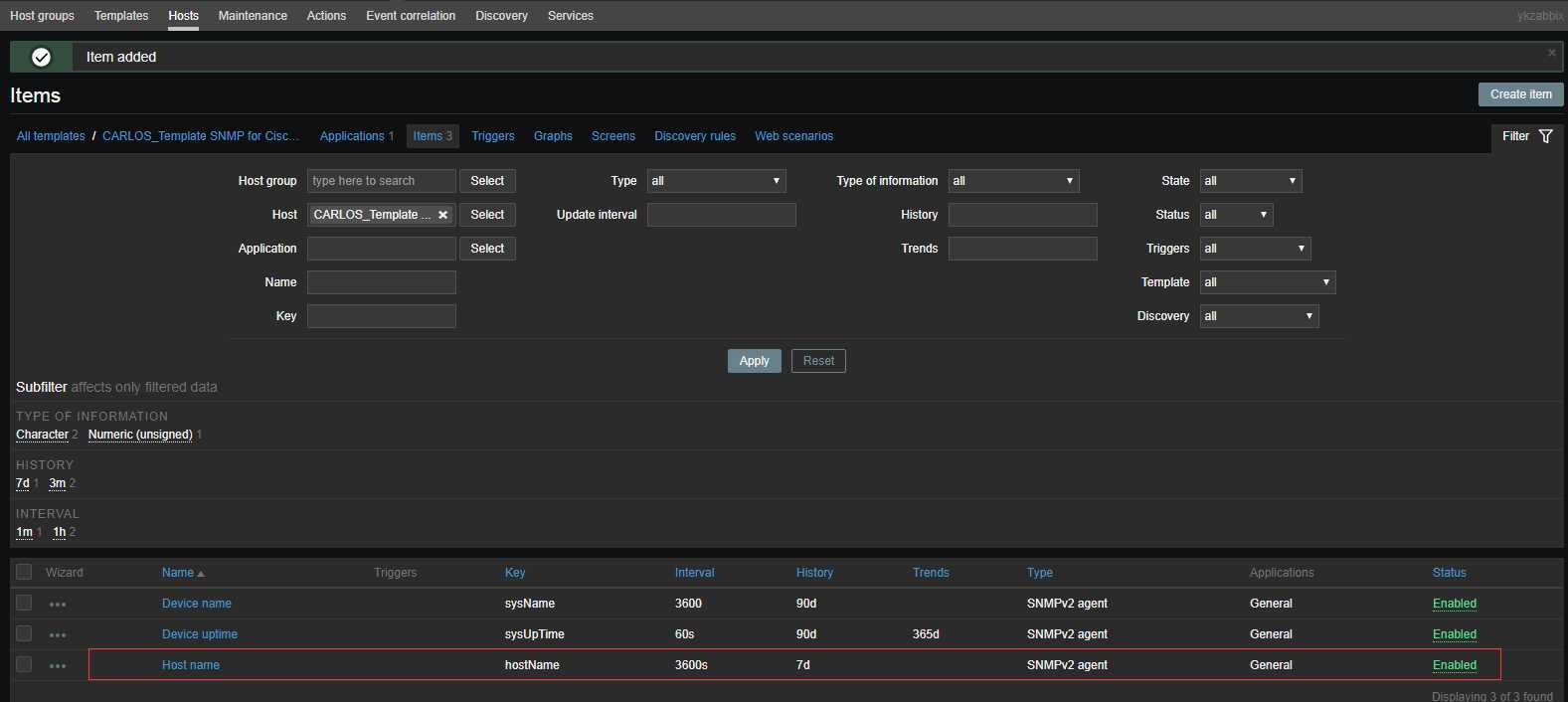Go to Maintenance menu
This screenshot has width=1568, height=702.
(253, 16)
